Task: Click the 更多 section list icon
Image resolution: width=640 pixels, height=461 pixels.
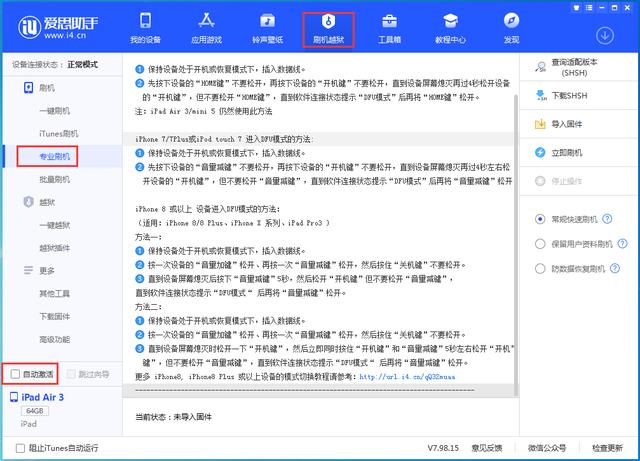Action: (x=28, y=270)
